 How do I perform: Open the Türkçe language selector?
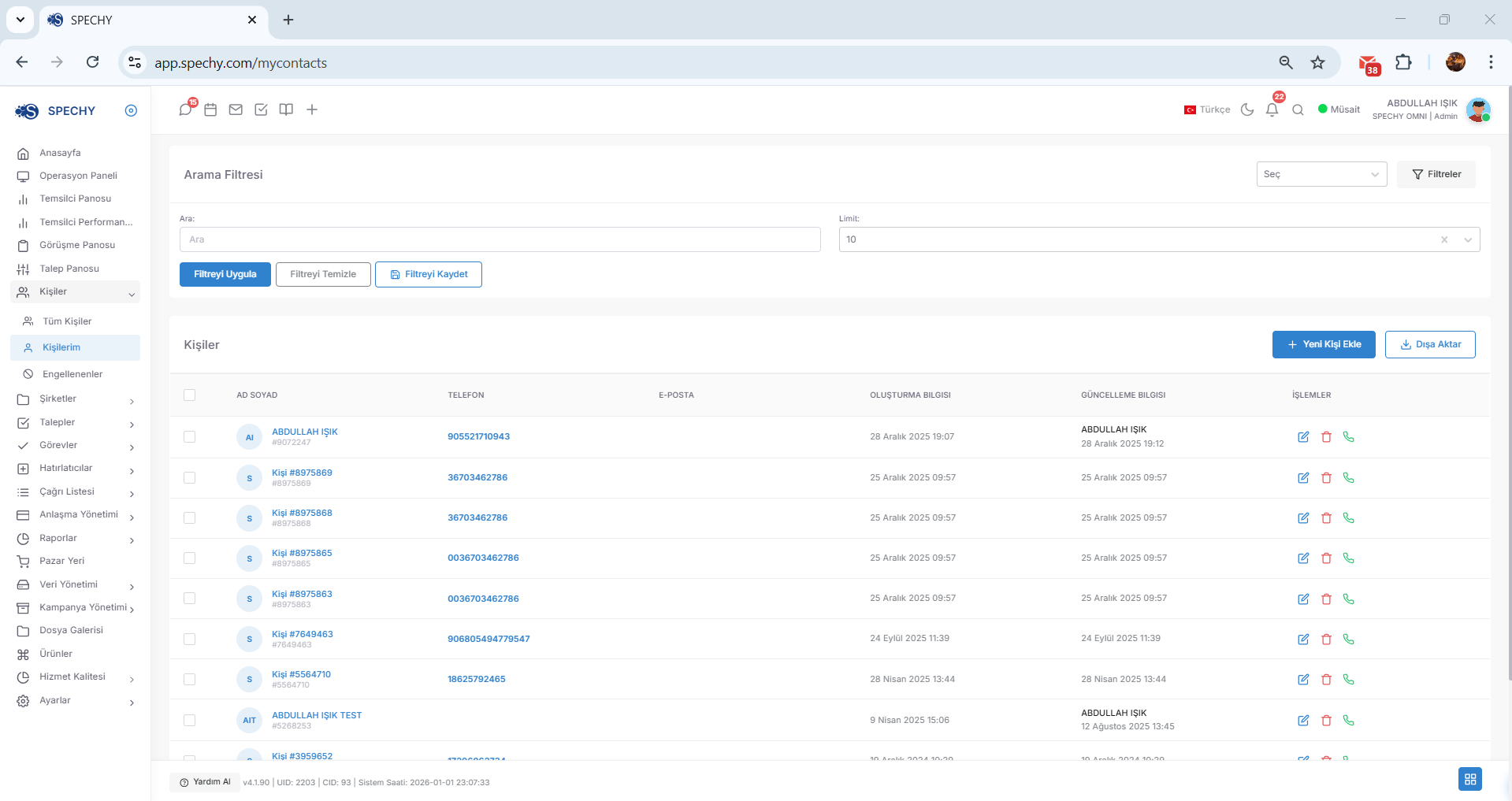point(1207,109)
